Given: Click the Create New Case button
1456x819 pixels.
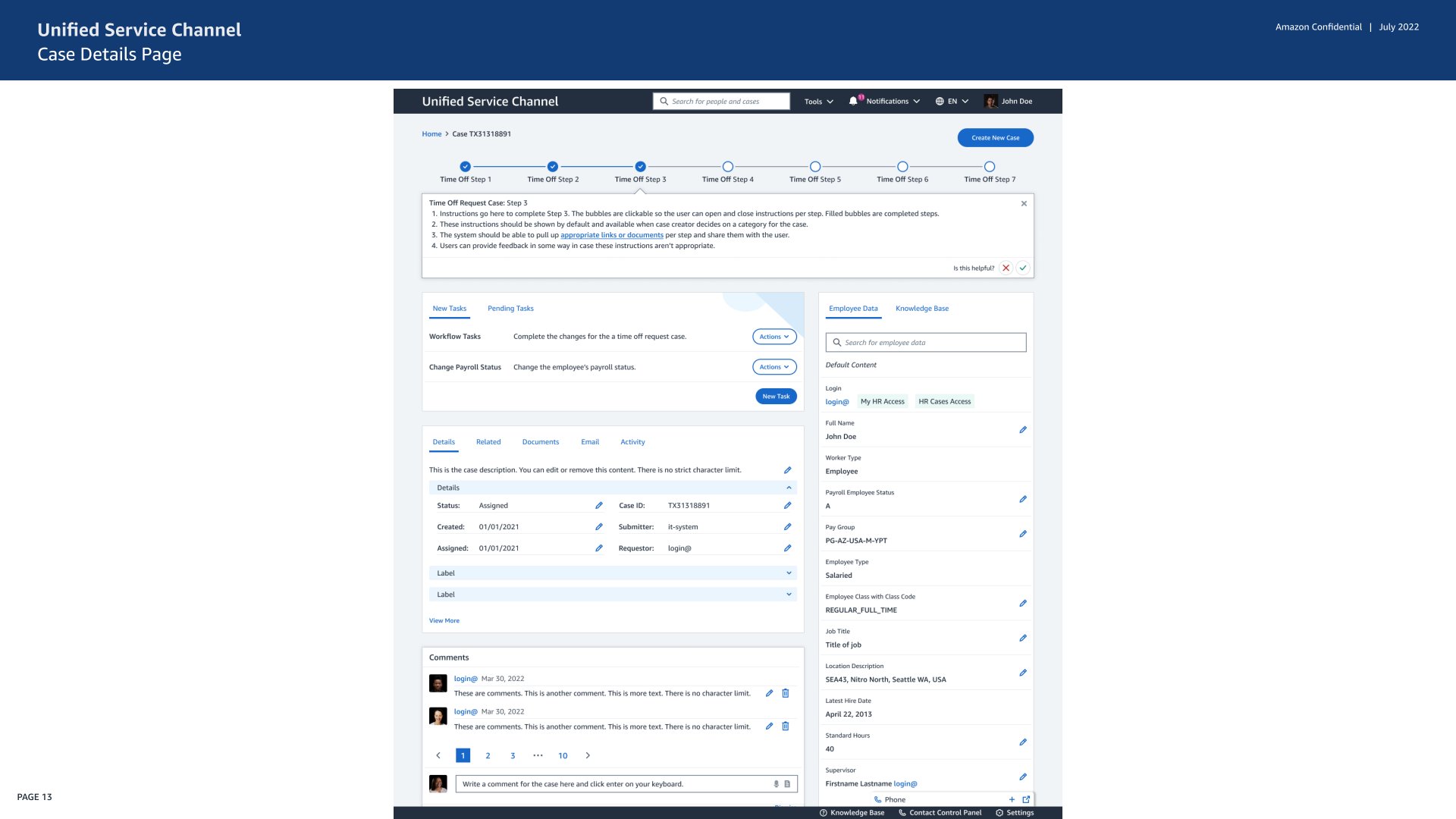Looking at the screenshot, I should pos(995,138).
